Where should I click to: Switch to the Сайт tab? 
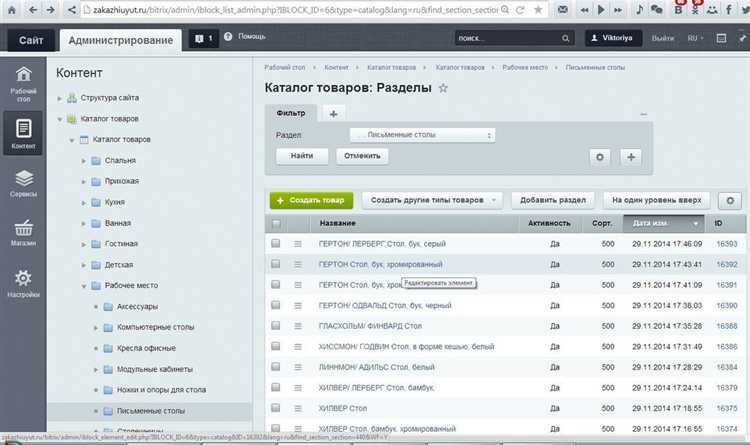coord(31,40)
